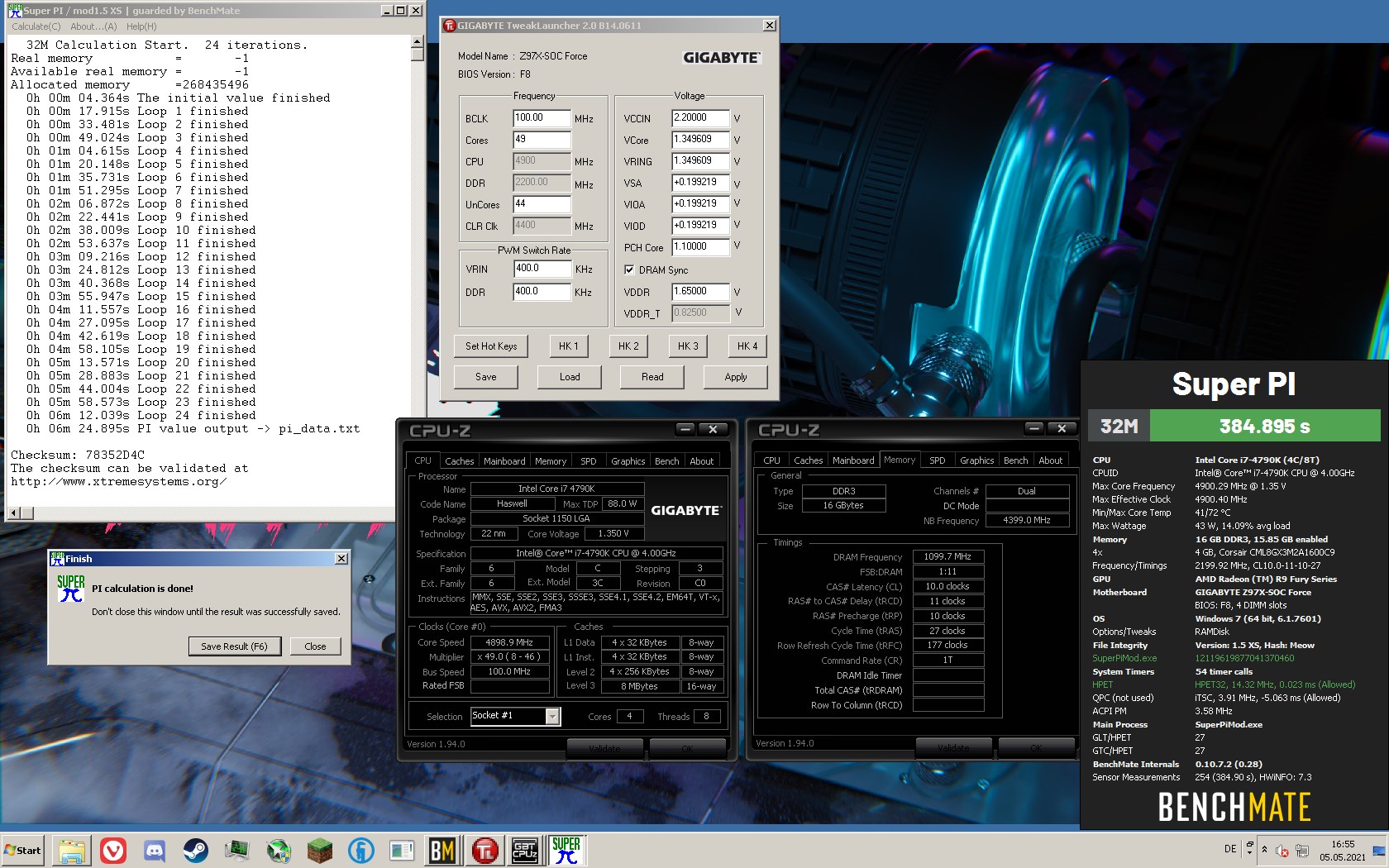This screenshot has height=868, width=1389.
Task: Open the blue circular G taskbar icon
Action: (361, 850)
